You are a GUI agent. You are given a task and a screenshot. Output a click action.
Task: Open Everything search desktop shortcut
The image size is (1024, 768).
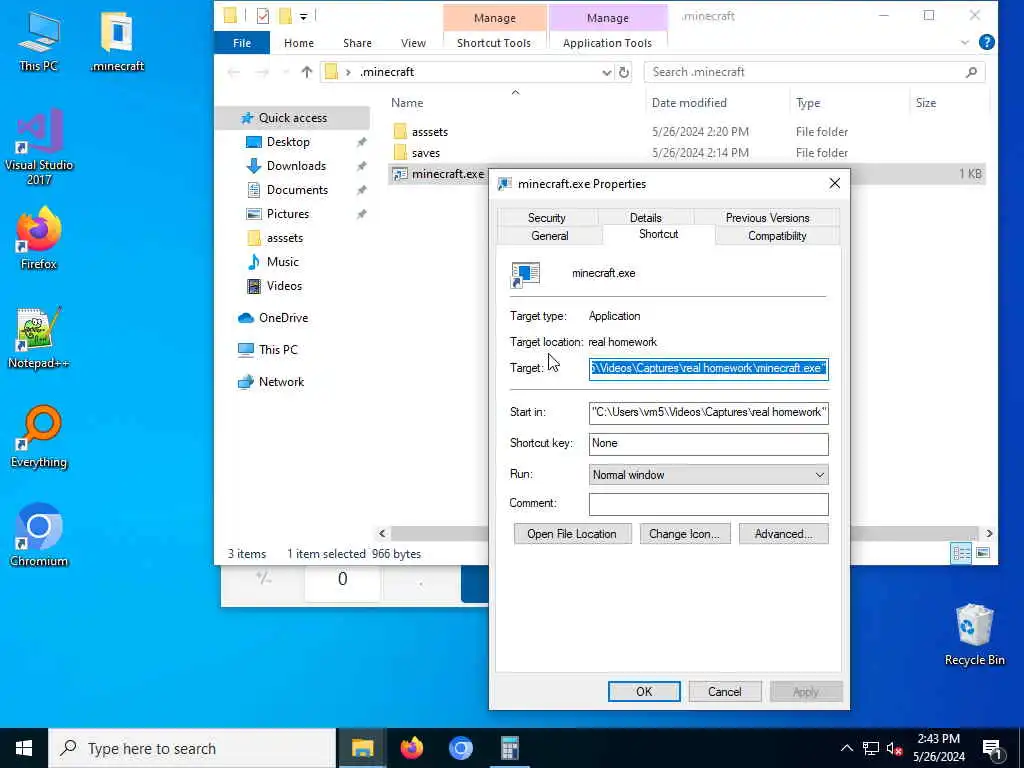(39, 437)
